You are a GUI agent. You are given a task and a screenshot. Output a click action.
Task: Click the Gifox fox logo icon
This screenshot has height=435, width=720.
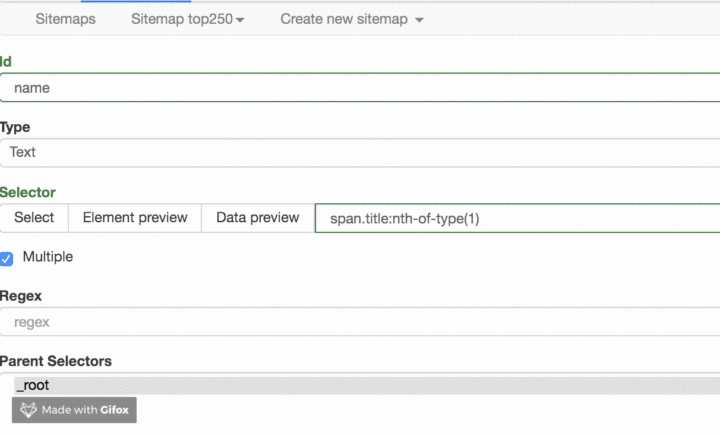tap(29, 410)
